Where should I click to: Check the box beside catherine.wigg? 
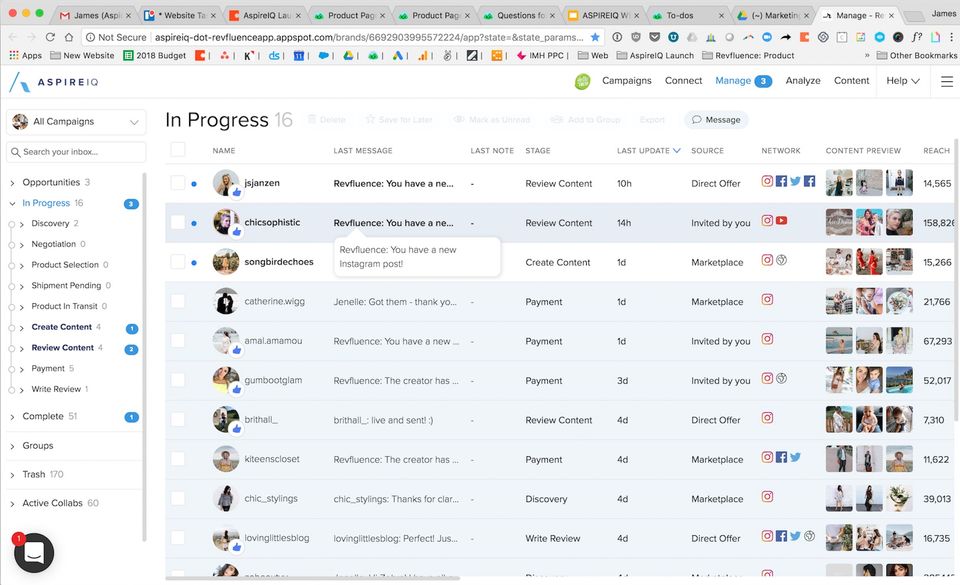(178, 301)
